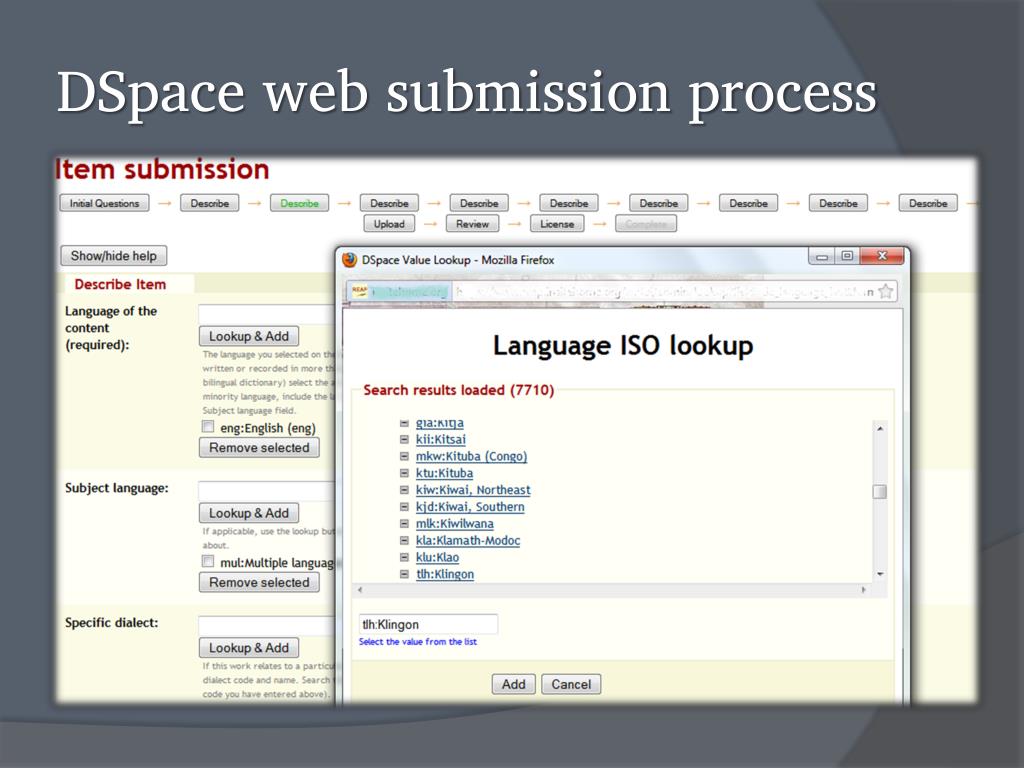
Task: Focus the Subject language input field
Action: click(x=268, y=490)
